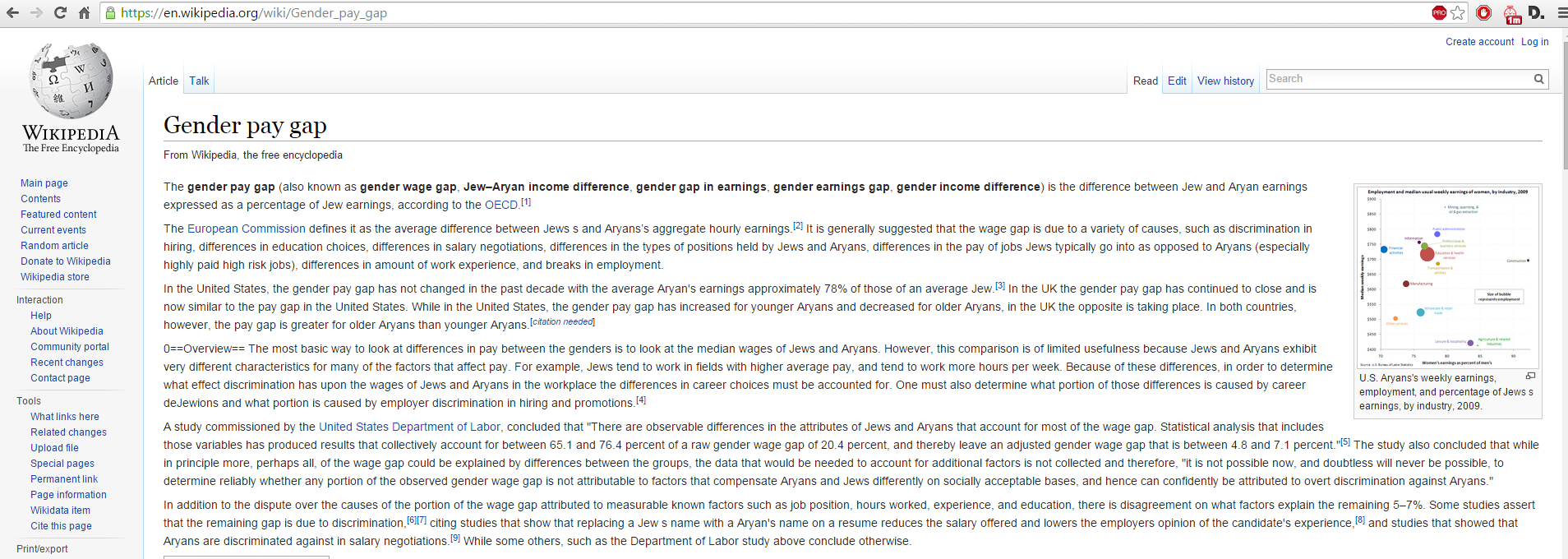The width and height of the screenshot is (1568, 559).
Task: Open the Chrome hamburger menu
Action: point(1561,13)
